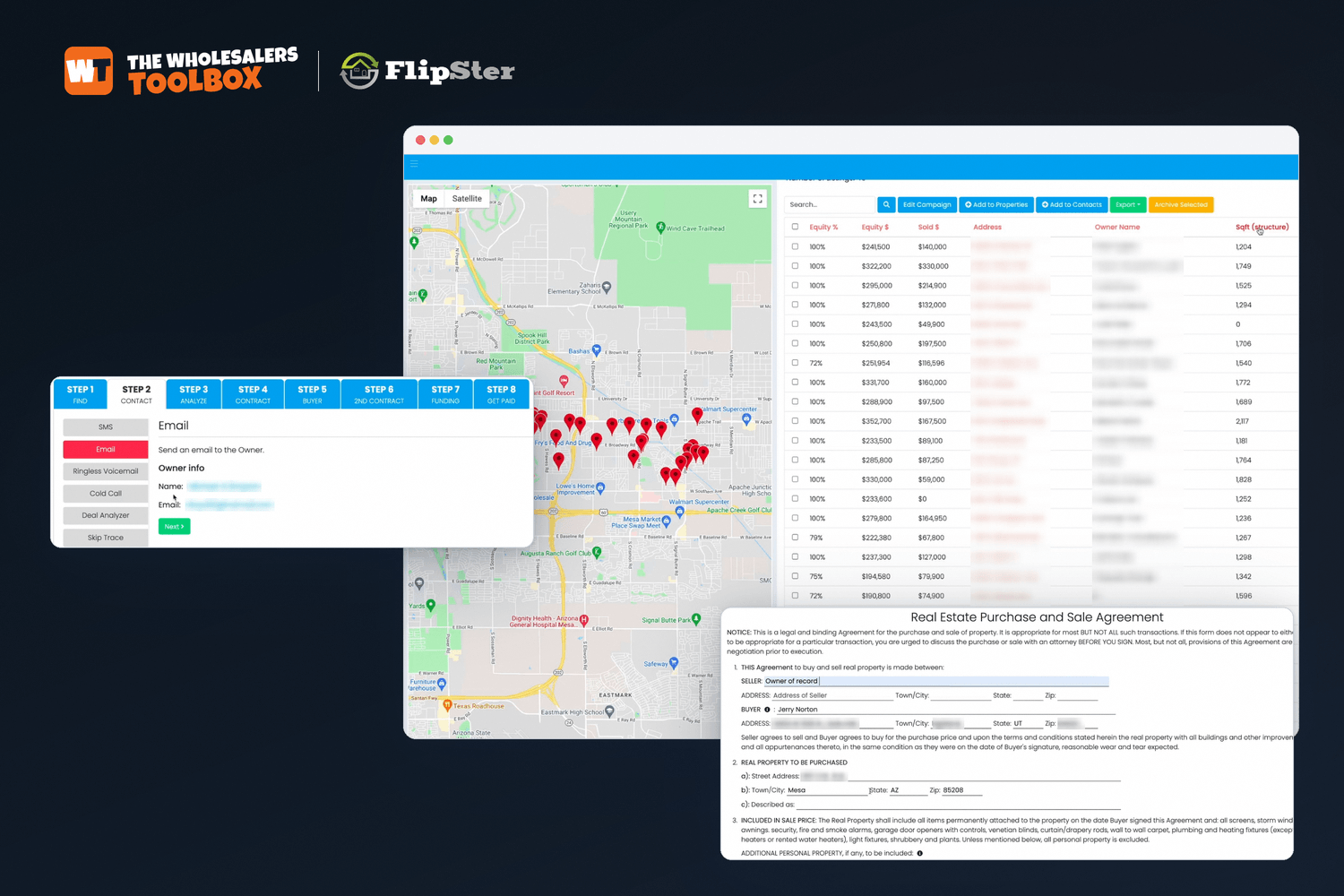Click the Augusta Ranch Golf Club marker
Image resolution: width=1344 pixels, height=896 pixels.
point(597,553)
